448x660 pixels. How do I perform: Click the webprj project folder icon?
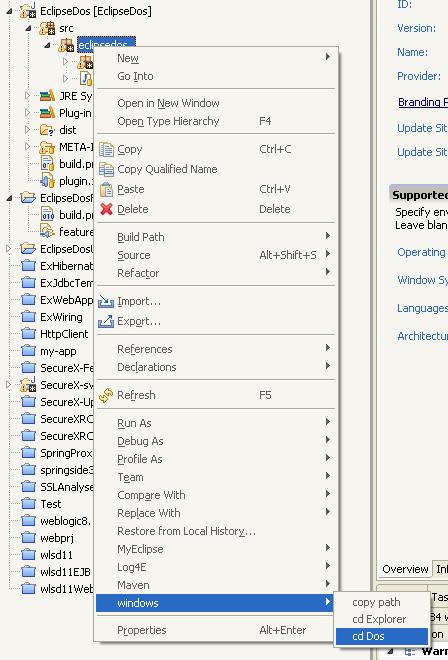28,538
